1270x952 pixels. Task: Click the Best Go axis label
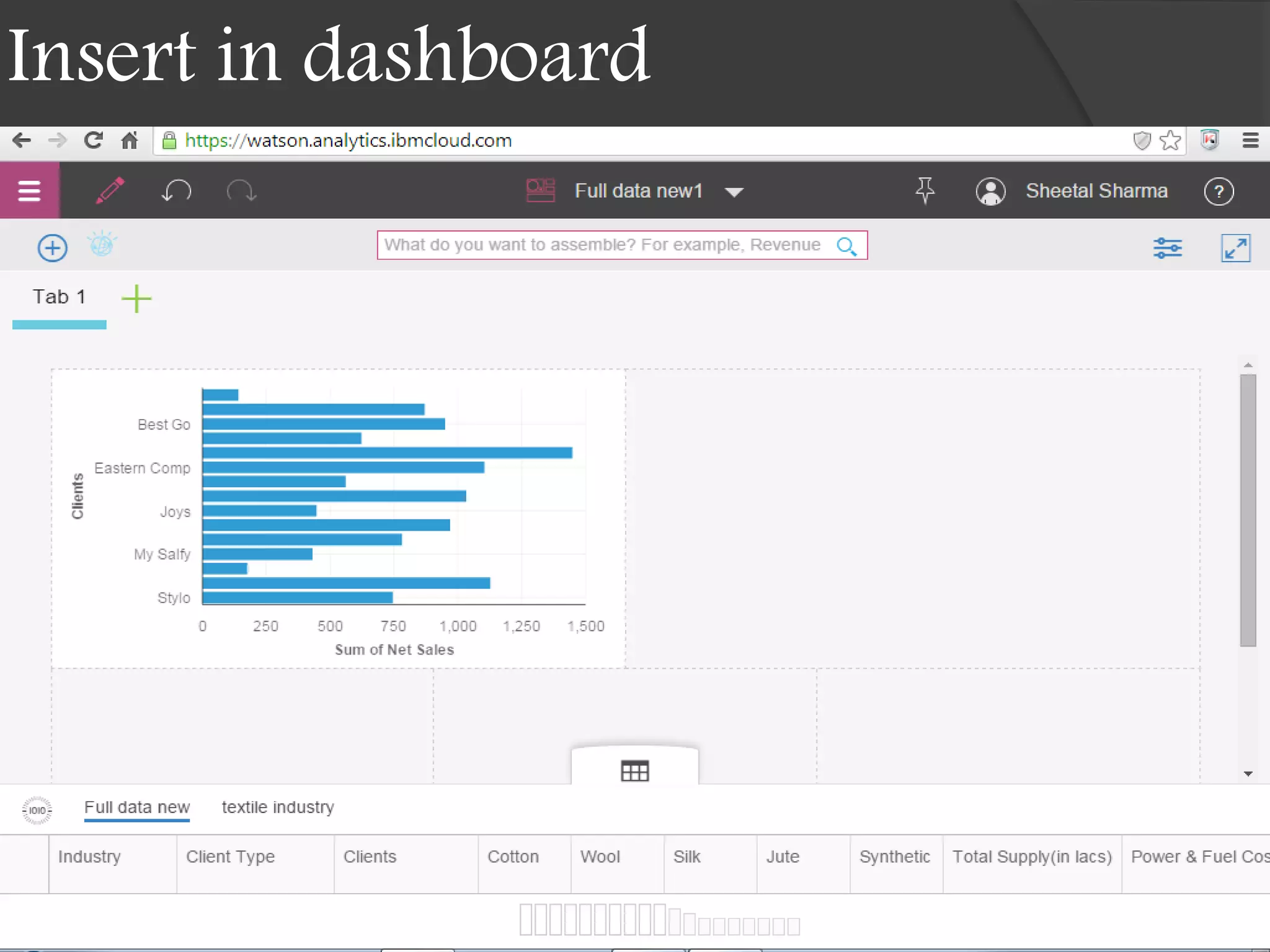[164, 425]
